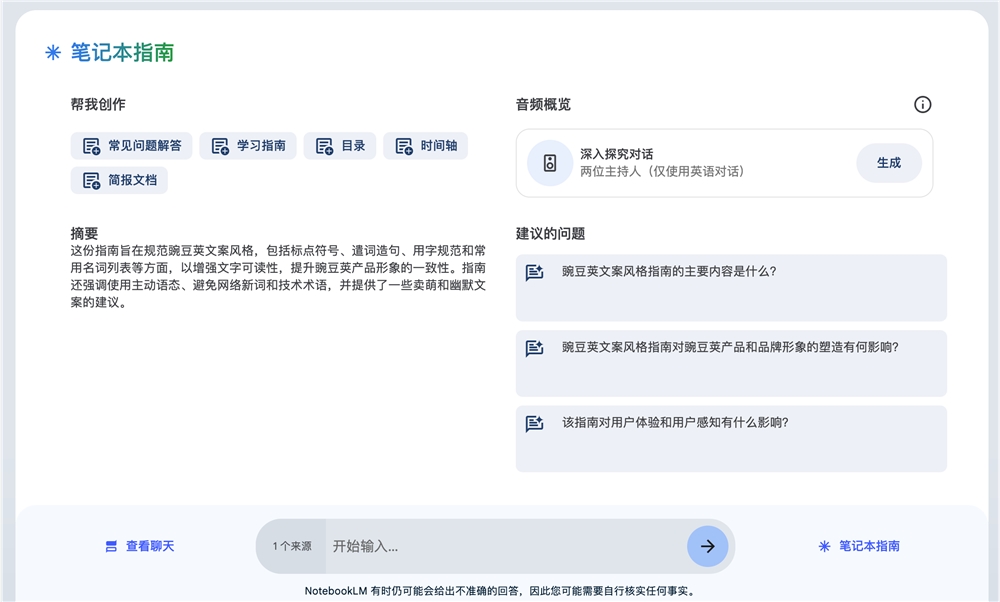
Task: Create a 目录
Action: click(x=340, y=146)
